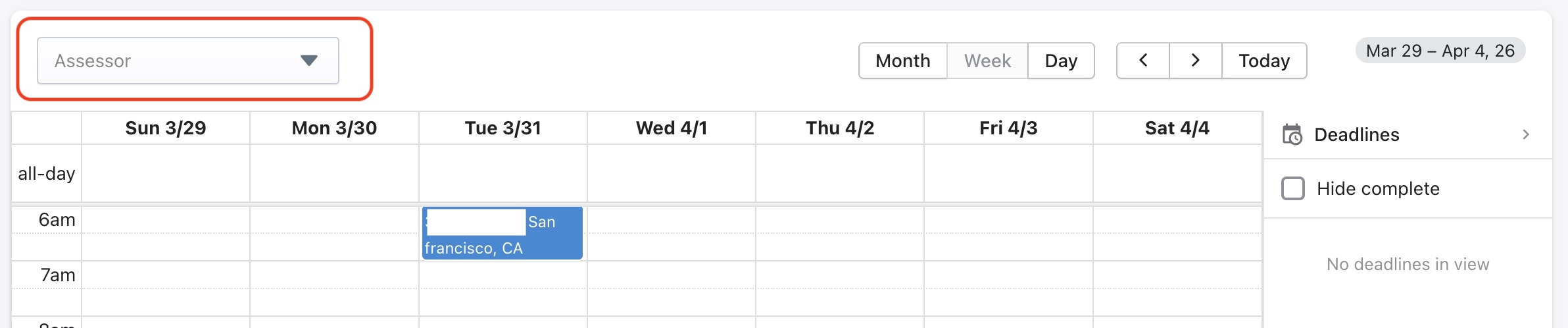Screen dimensions: 1568x328
Task: Click the Deadlines calendar-clock icon
Action: pos(1292,134)
